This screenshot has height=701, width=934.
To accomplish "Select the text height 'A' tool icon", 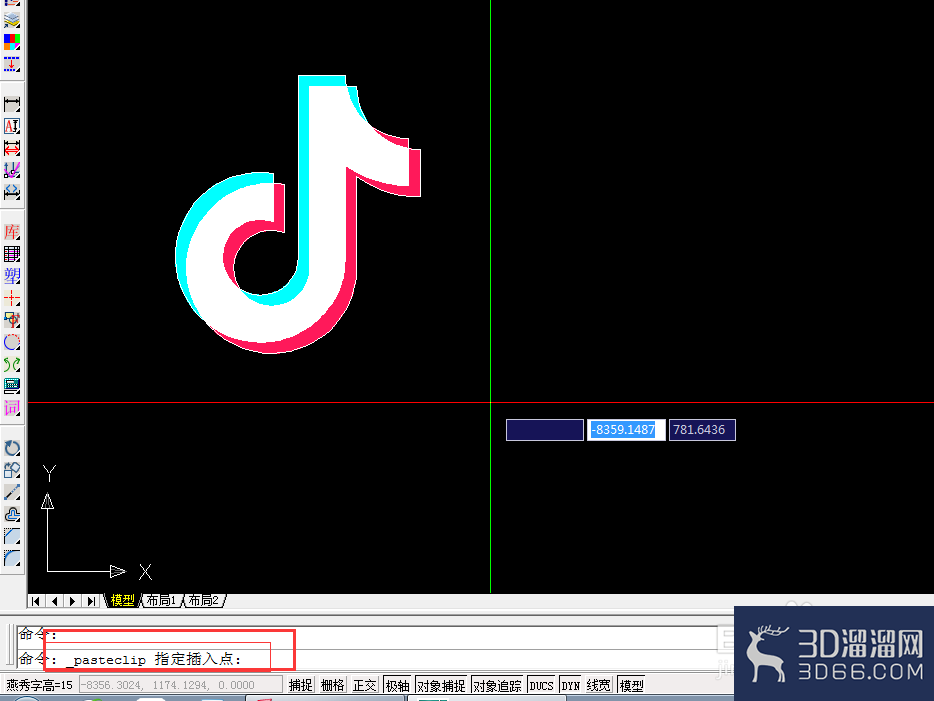I will [12, 126].
